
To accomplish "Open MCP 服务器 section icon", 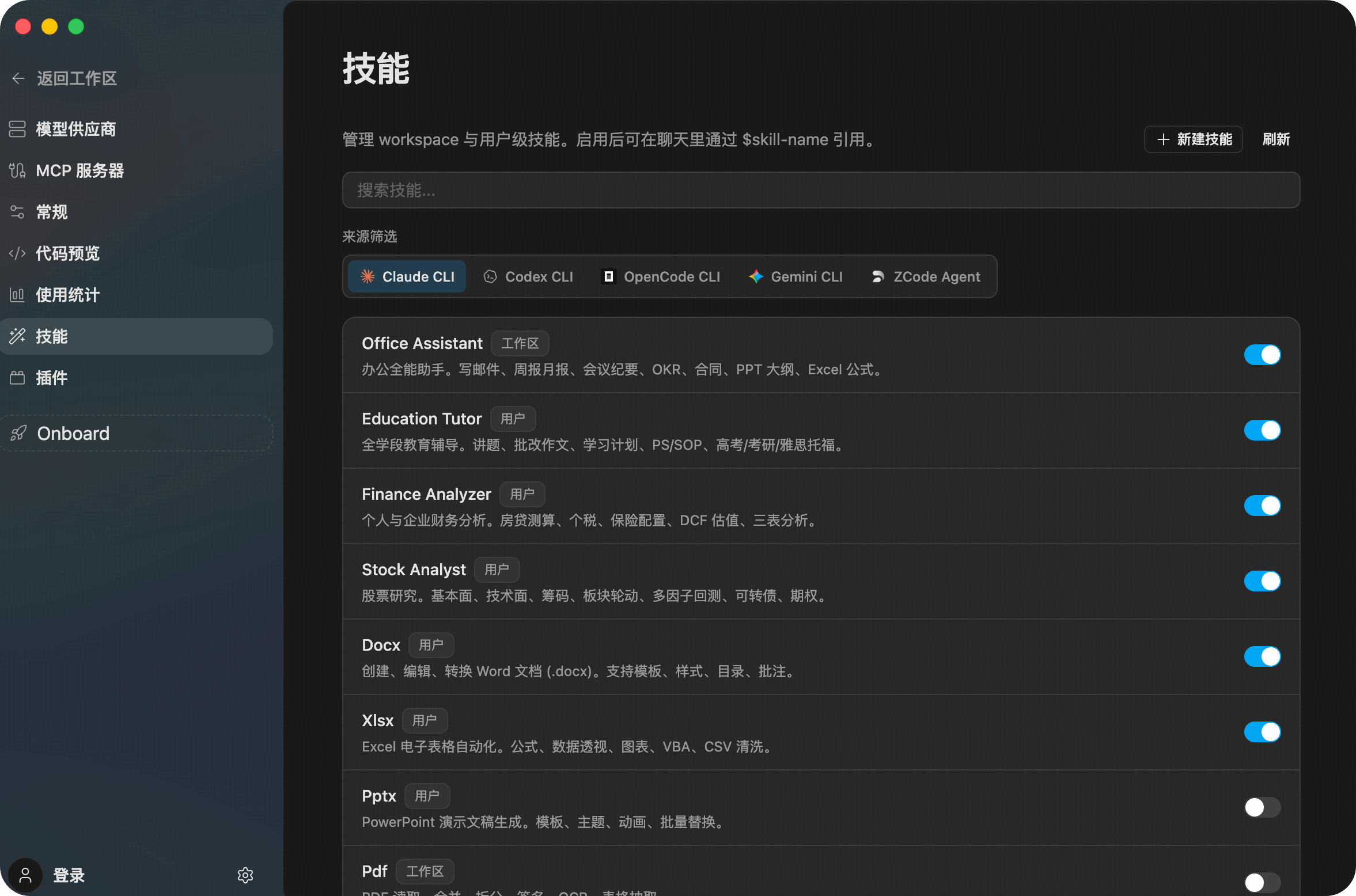I will (x=17, y=170).
